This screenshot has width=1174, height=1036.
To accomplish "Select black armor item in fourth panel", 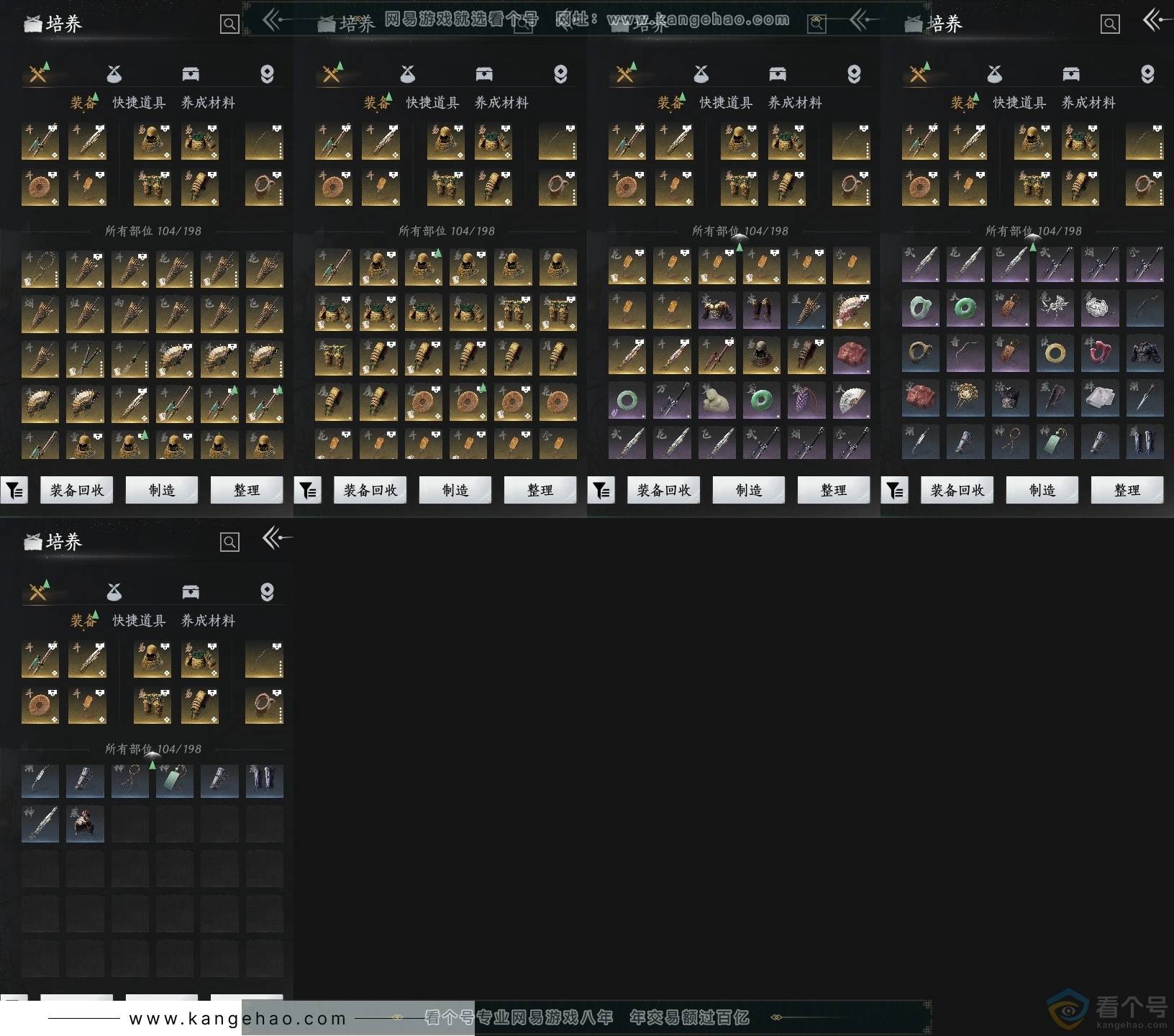I will coord(1145,353).
